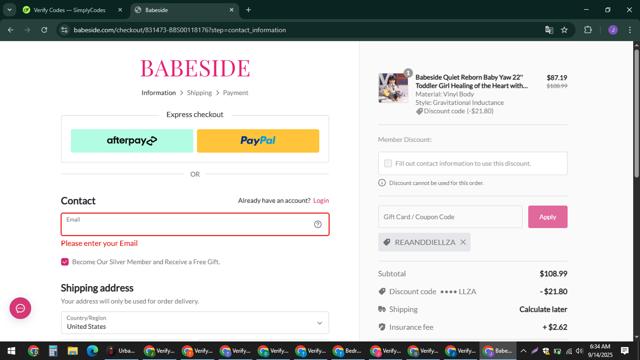
Task: Switch to the Verify Codes — SimplyCodes tab
Action: click(x=69, y=10)
